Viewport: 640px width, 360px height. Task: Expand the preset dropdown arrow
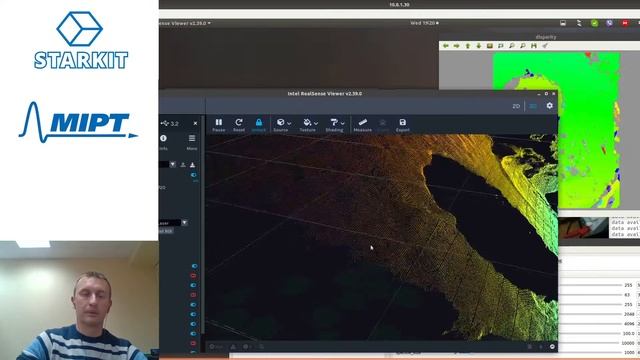point(173,164)
